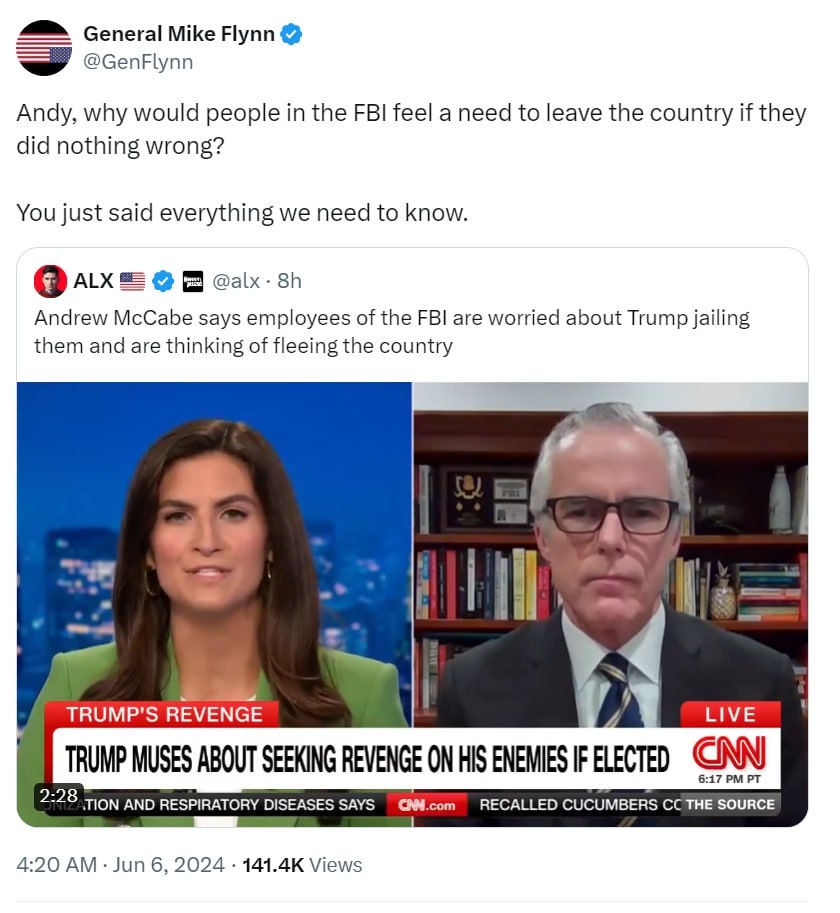The height and width of the screenshot is (913, 840).
Task: Click the ALX display name
Action: pyautogui.click(x=93, y=281)
